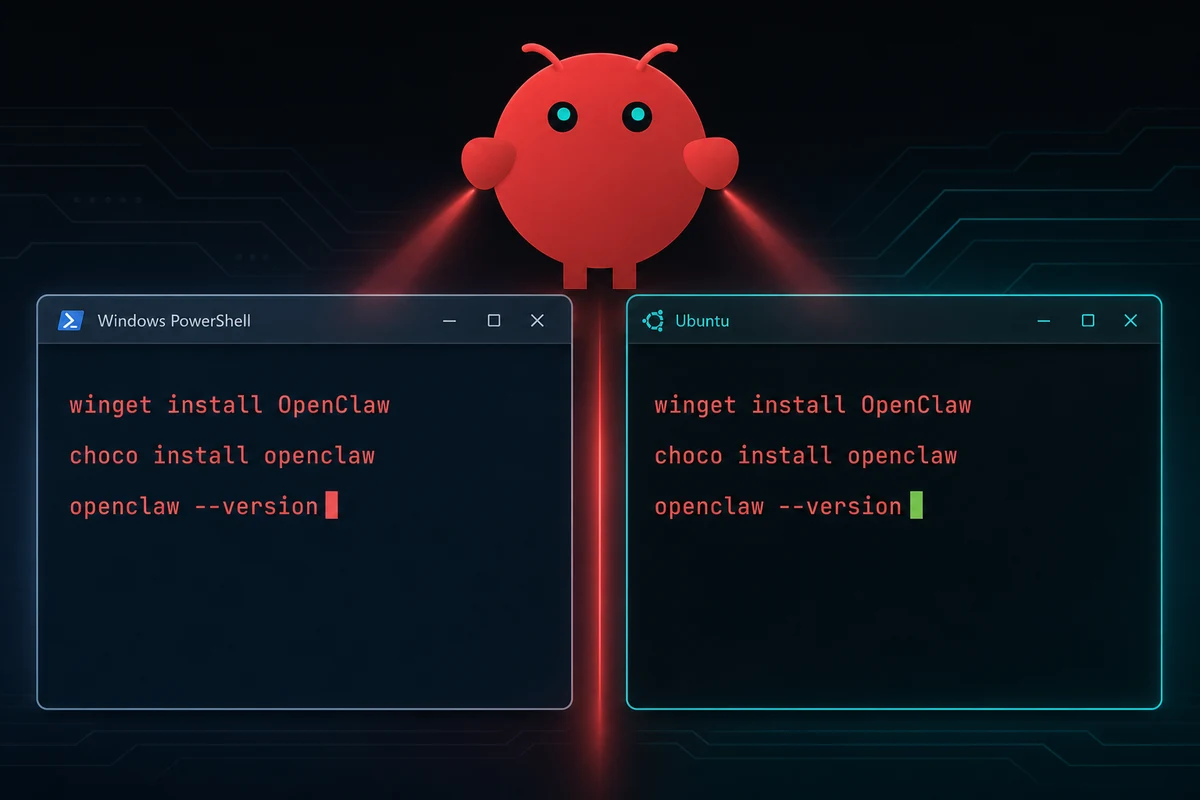Click the PowerShell icon in the title bar
1200x800 pixels.
pyautogui.click(x=70, y=320)
